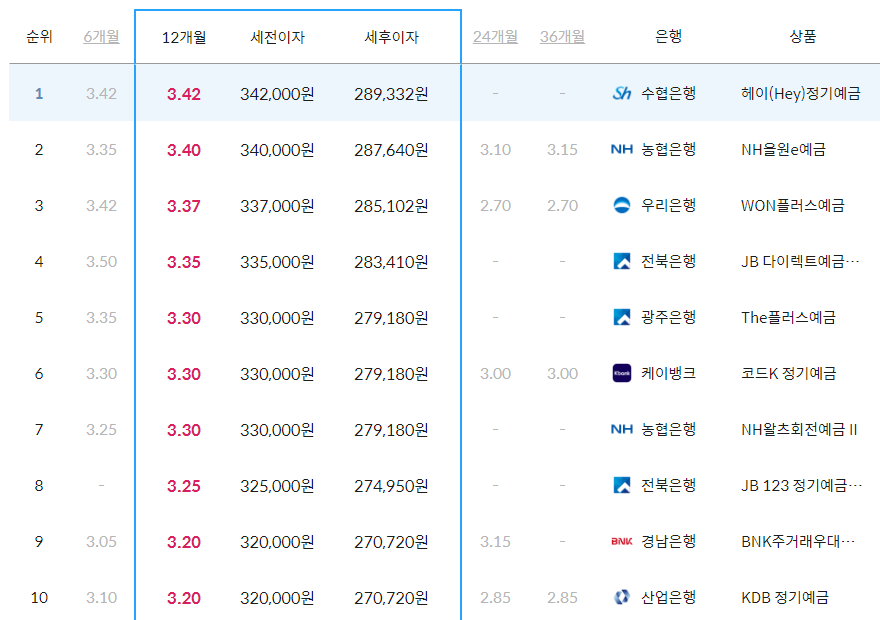Click the 3.15 36-month rate for 농협은행
Viewport: 880px width, 620px height.
pyautogui.click(x=562, y=150)
